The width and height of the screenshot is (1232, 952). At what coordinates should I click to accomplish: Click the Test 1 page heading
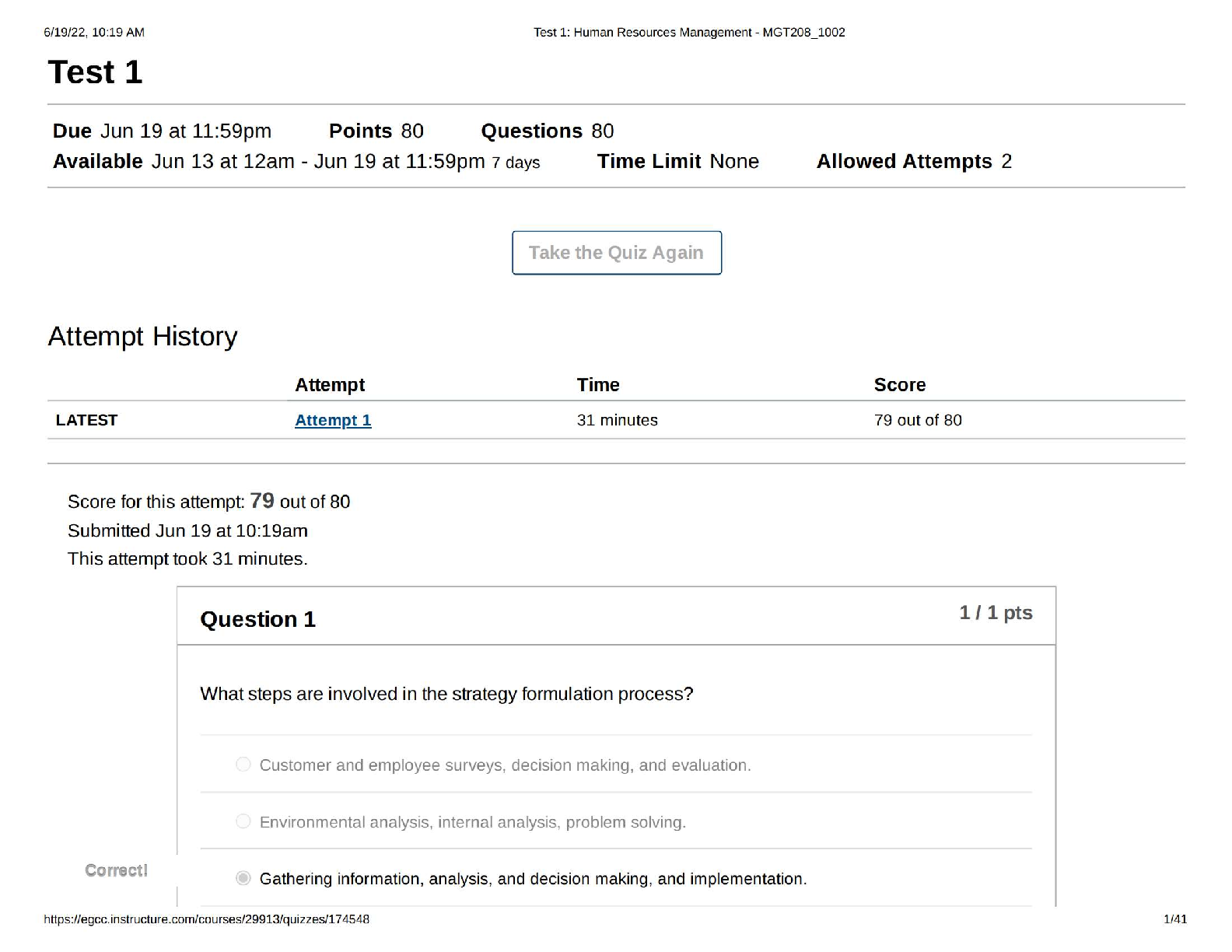coord(95,72)
